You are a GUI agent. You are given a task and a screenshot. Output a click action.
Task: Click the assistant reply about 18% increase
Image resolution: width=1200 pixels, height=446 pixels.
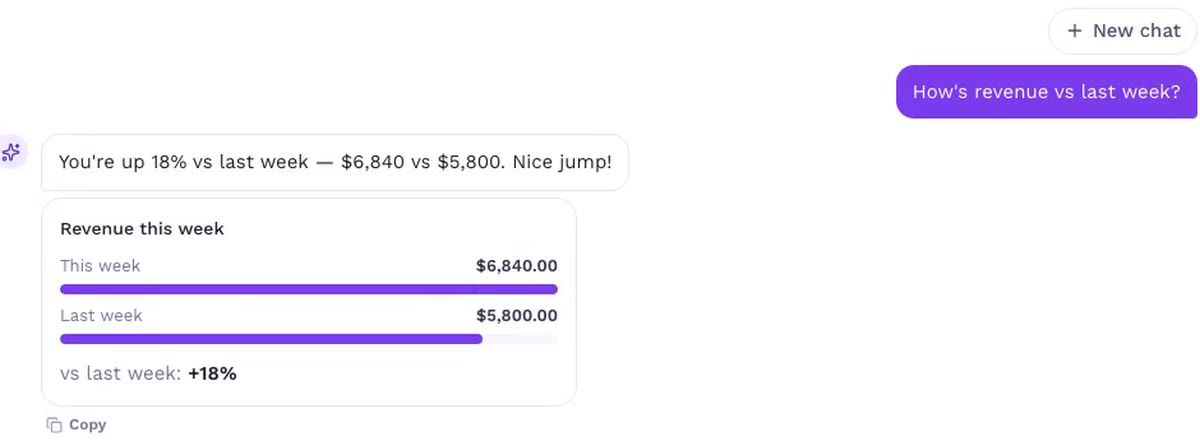click(335, 162)
